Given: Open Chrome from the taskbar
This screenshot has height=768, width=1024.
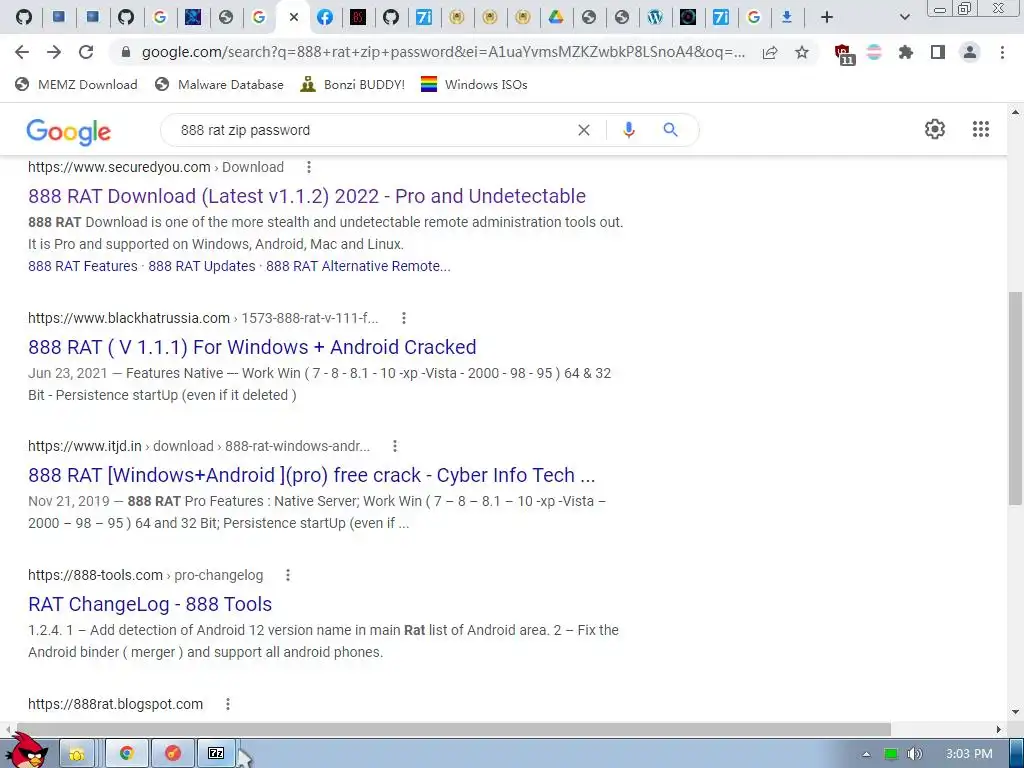Looking at the screenshot, I should pyautogui.click(x=127, y=754).
